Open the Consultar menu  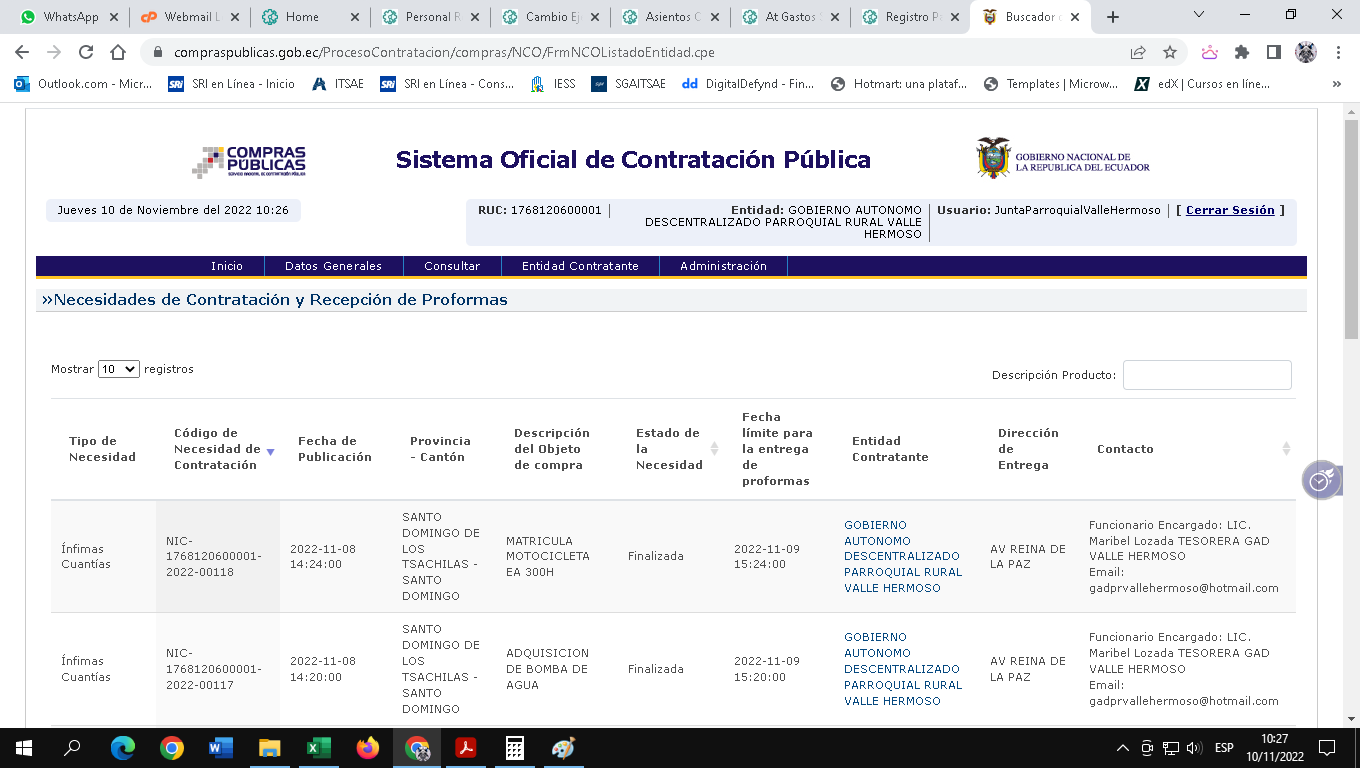(452, 266)
